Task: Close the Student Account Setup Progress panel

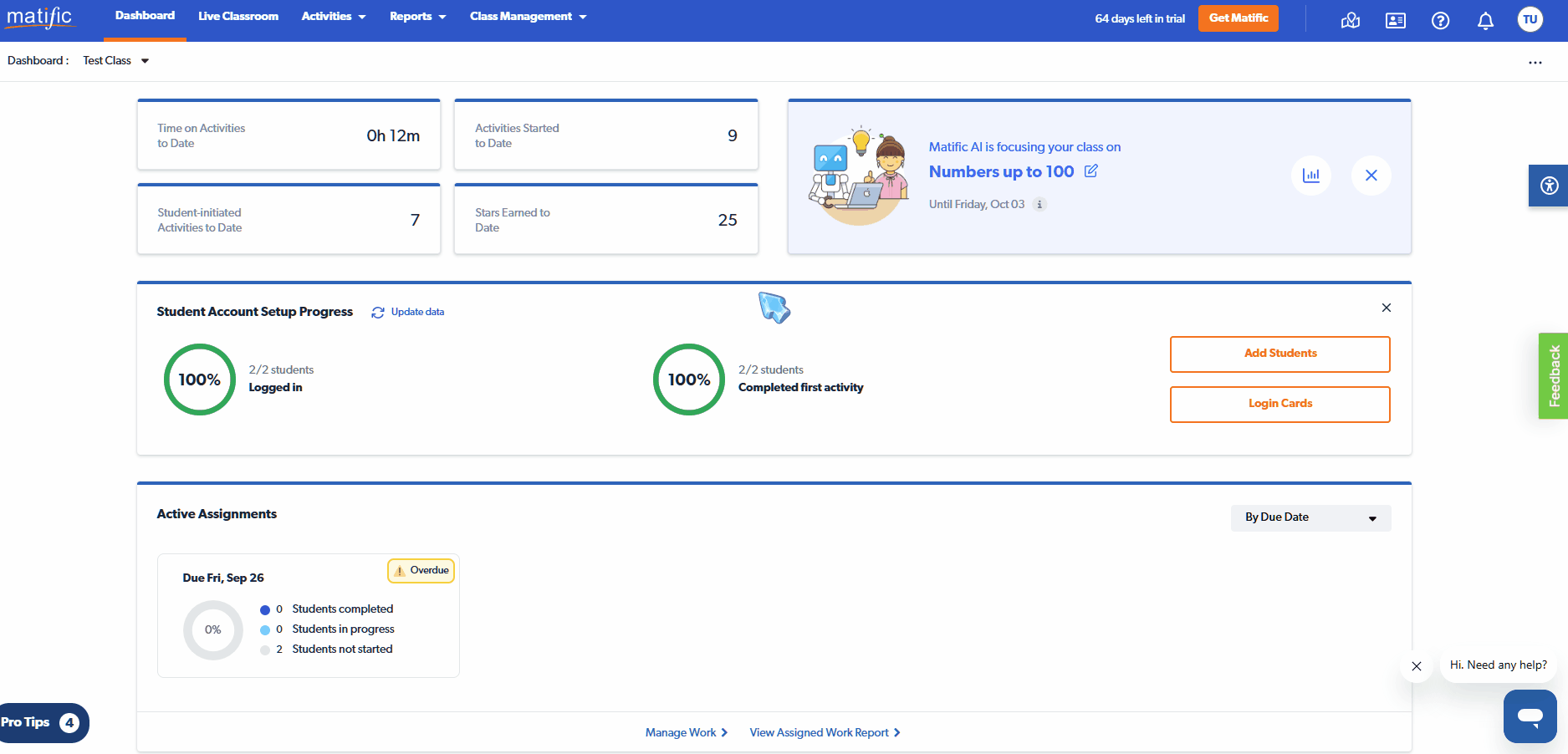Action: coord(1386,308)
